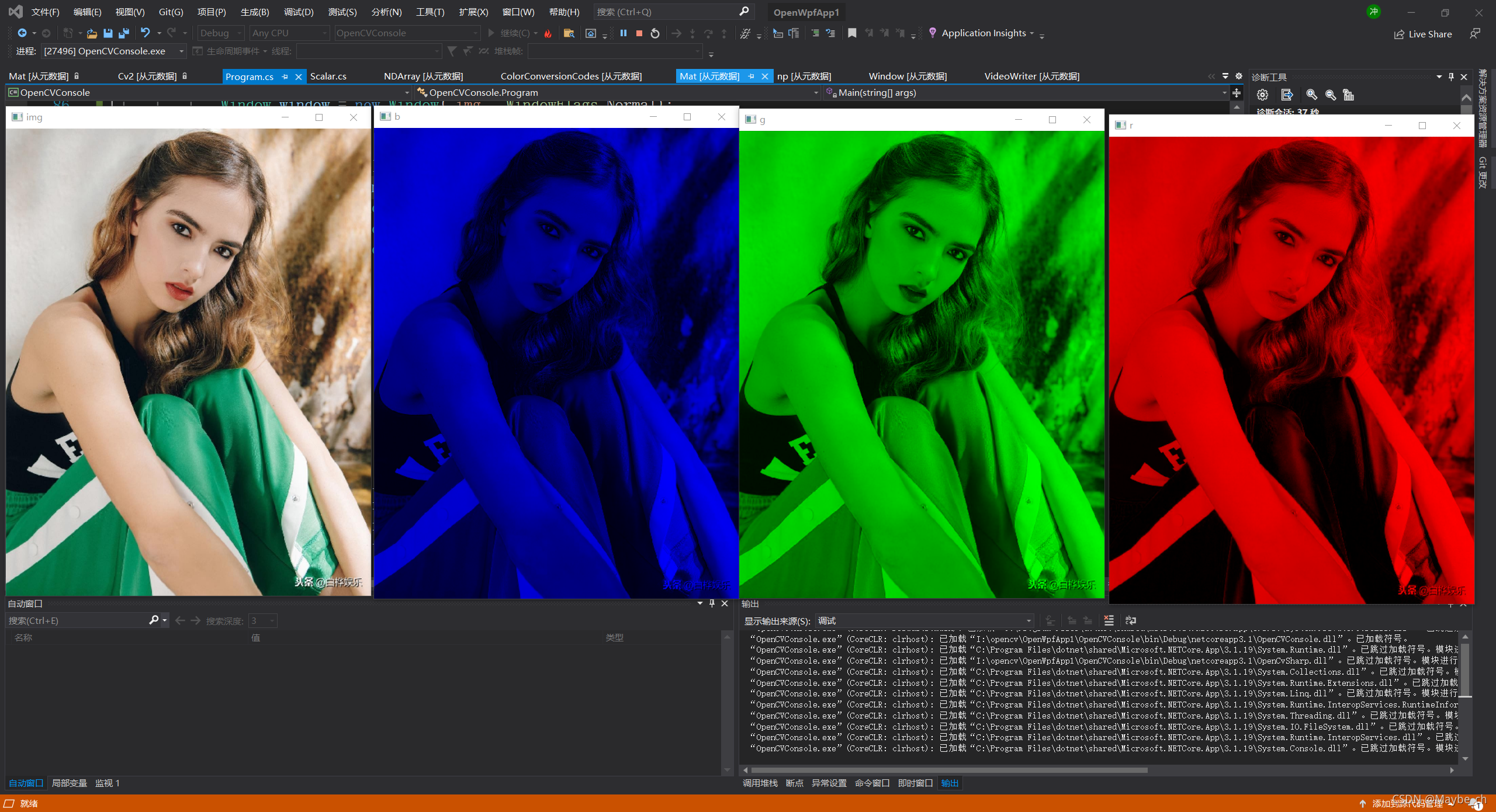Open the 文件(F) menu
Viewport: 1496px width, 812px height.
pos(45,12)
